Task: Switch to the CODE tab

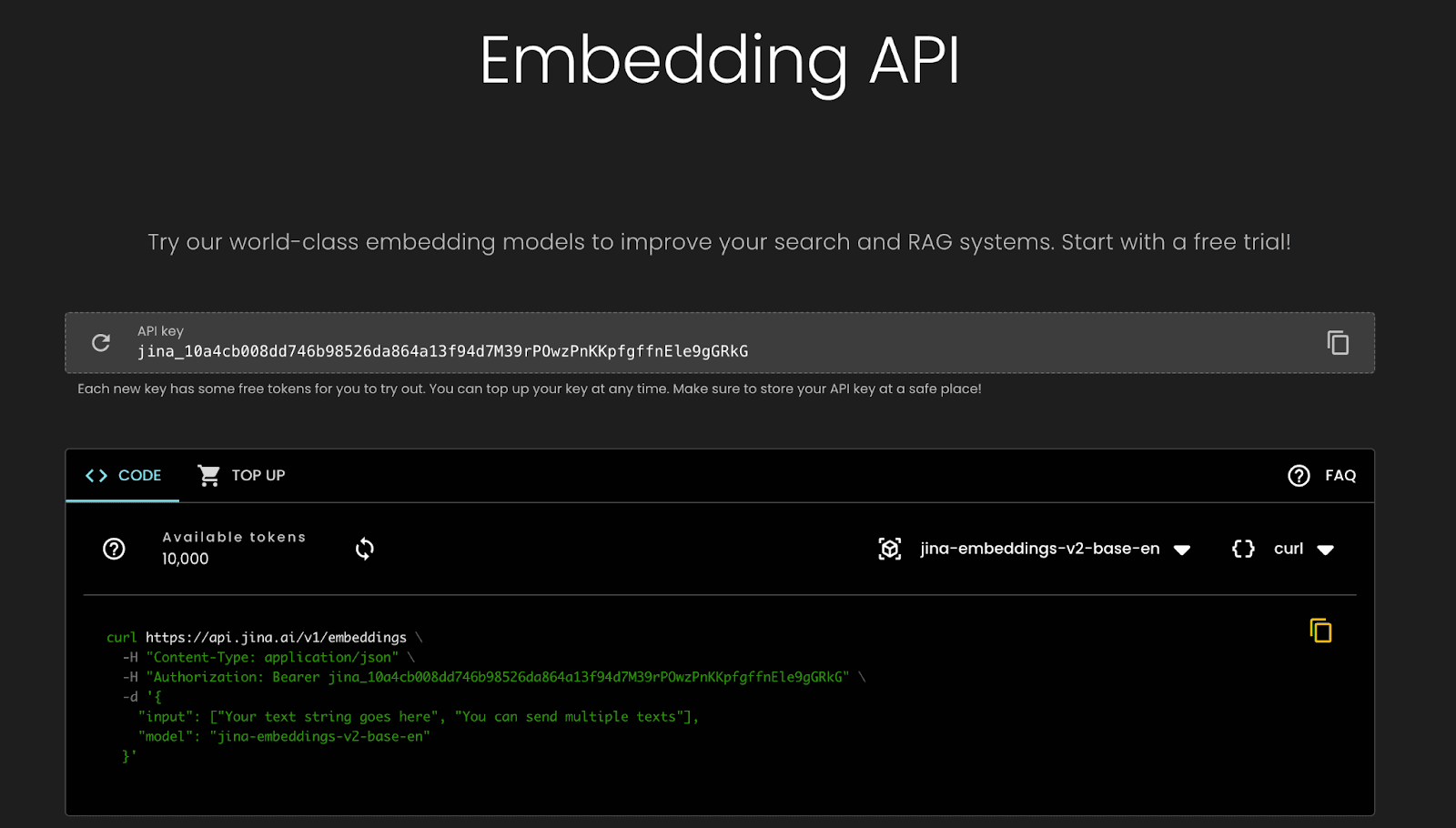Action: [x=139, y=476]
